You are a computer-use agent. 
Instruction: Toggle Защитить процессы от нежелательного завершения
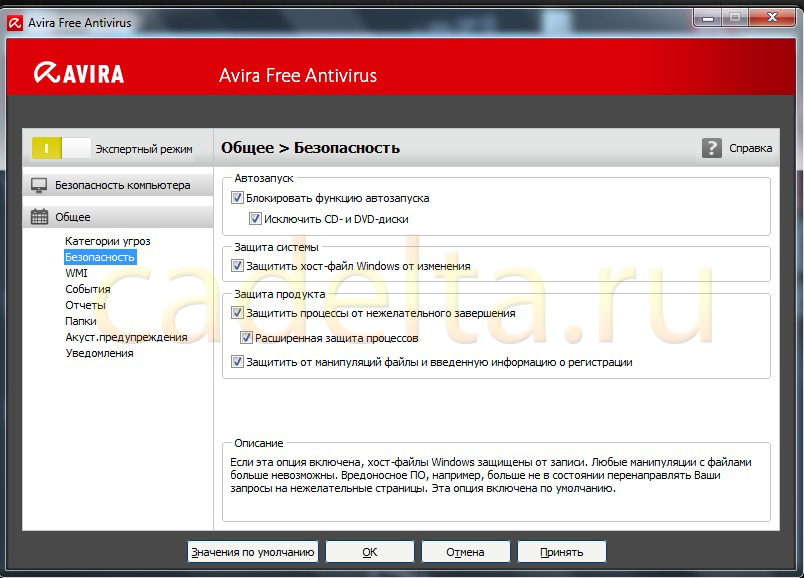pos(237,313)
